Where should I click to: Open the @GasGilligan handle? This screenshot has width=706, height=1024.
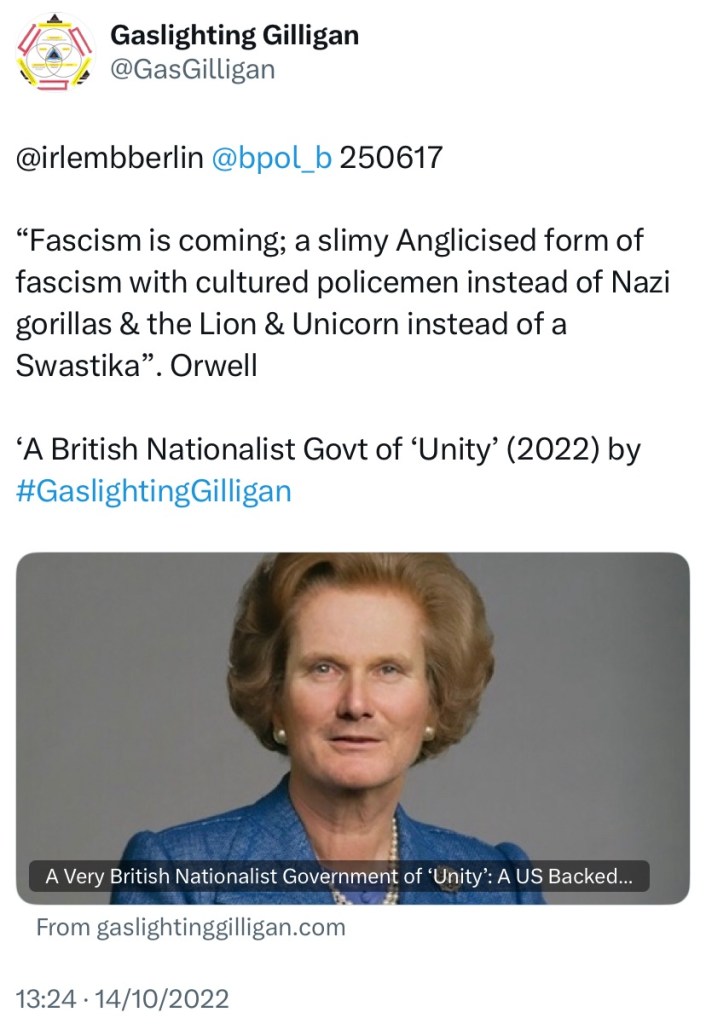coord(192,69)
